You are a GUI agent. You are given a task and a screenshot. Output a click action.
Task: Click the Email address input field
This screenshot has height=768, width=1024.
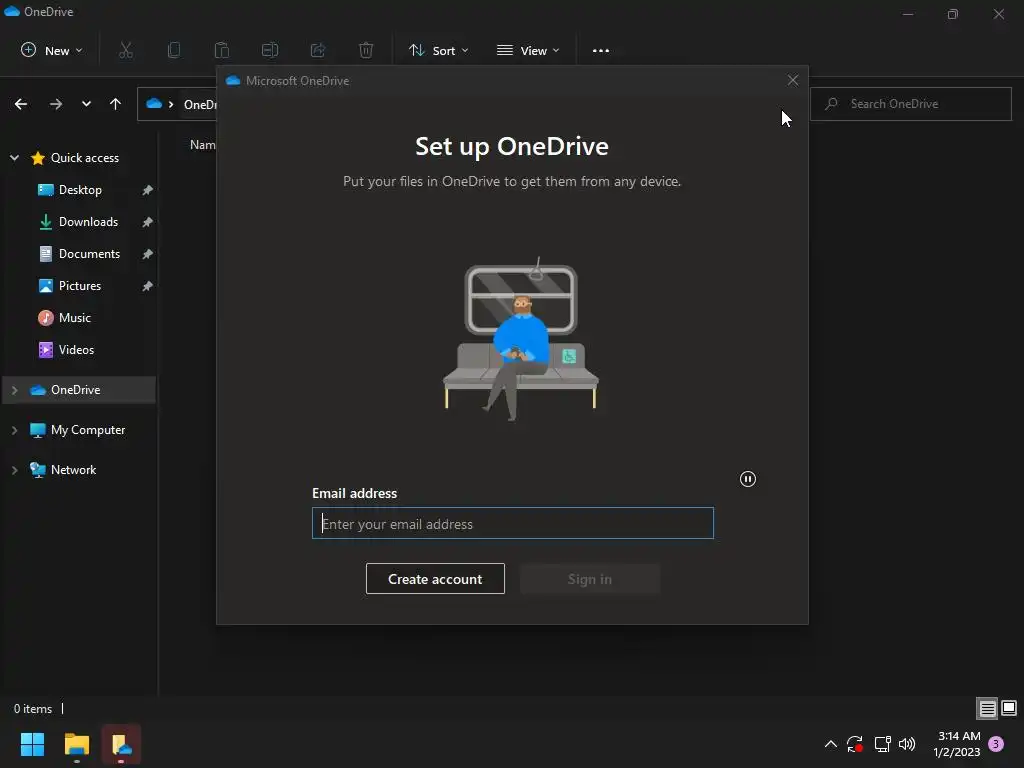coord(513,523)
